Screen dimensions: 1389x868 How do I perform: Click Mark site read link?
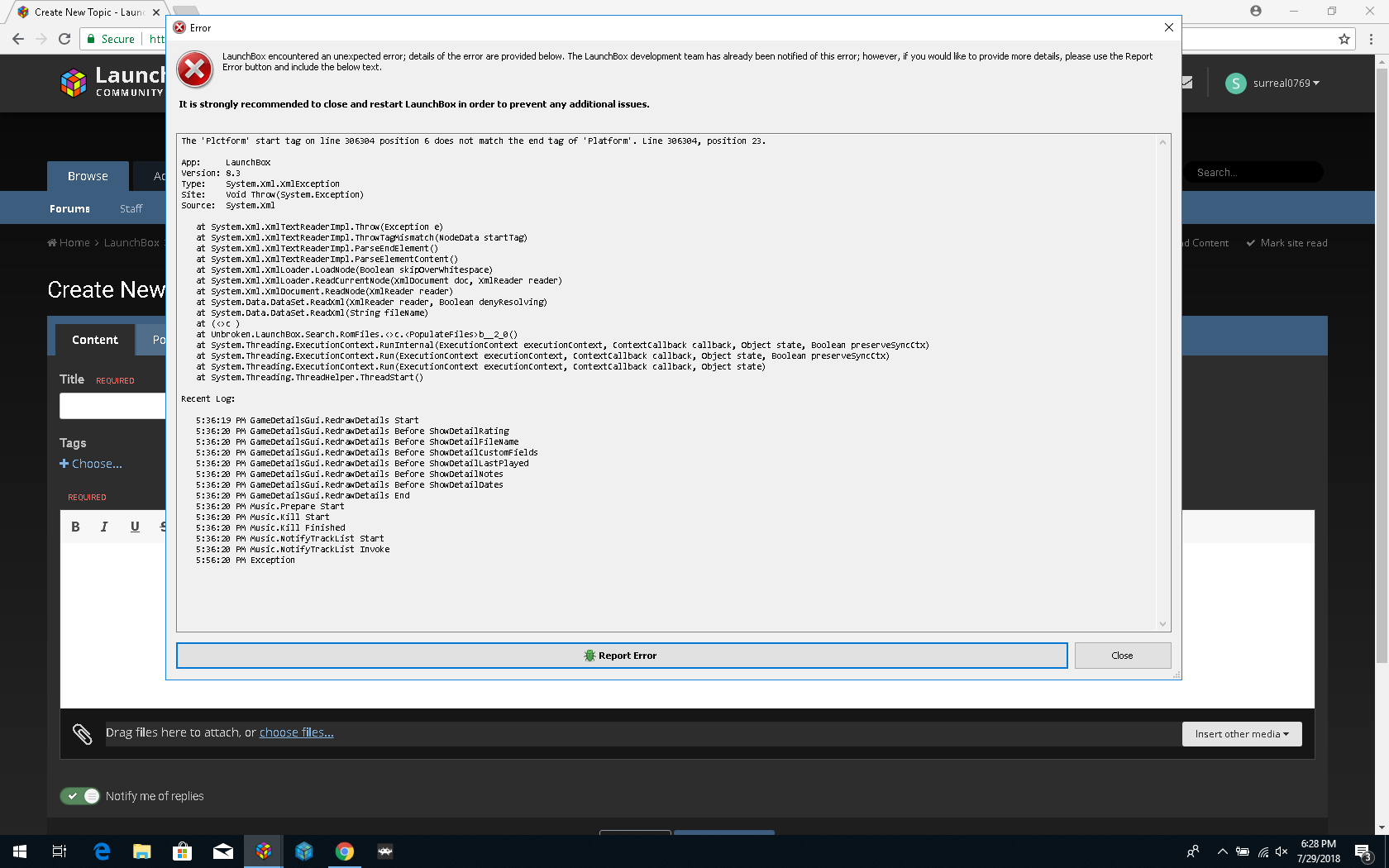[x=1287, y=243]
